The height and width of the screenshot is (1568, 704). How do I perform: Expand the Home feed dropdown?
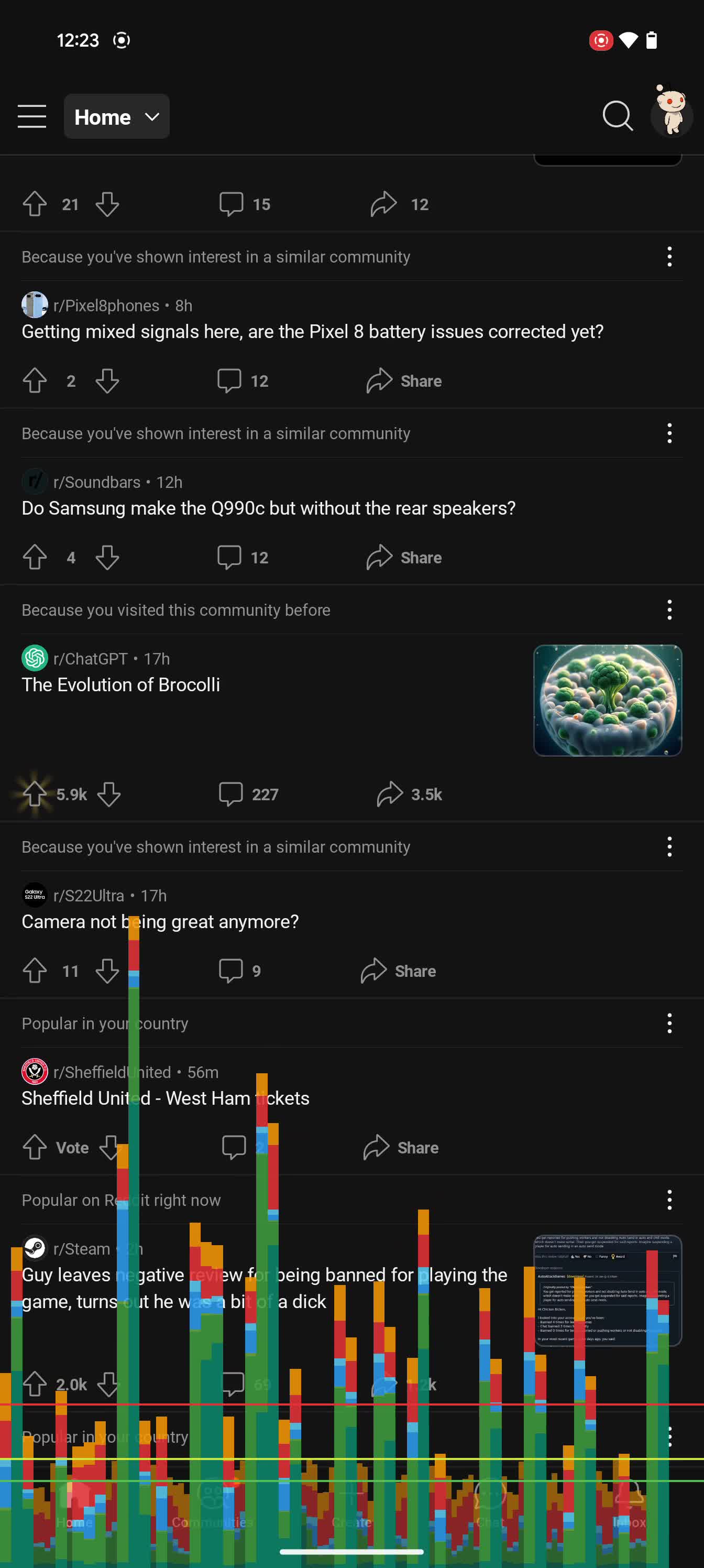point(116,116)
